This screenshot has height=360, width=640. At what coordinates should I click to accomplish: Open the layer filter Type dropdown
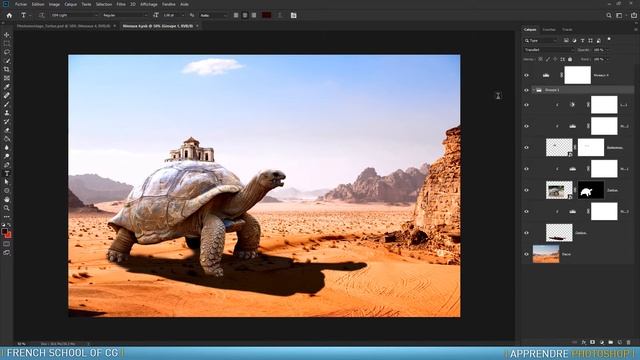pos(541,40)
